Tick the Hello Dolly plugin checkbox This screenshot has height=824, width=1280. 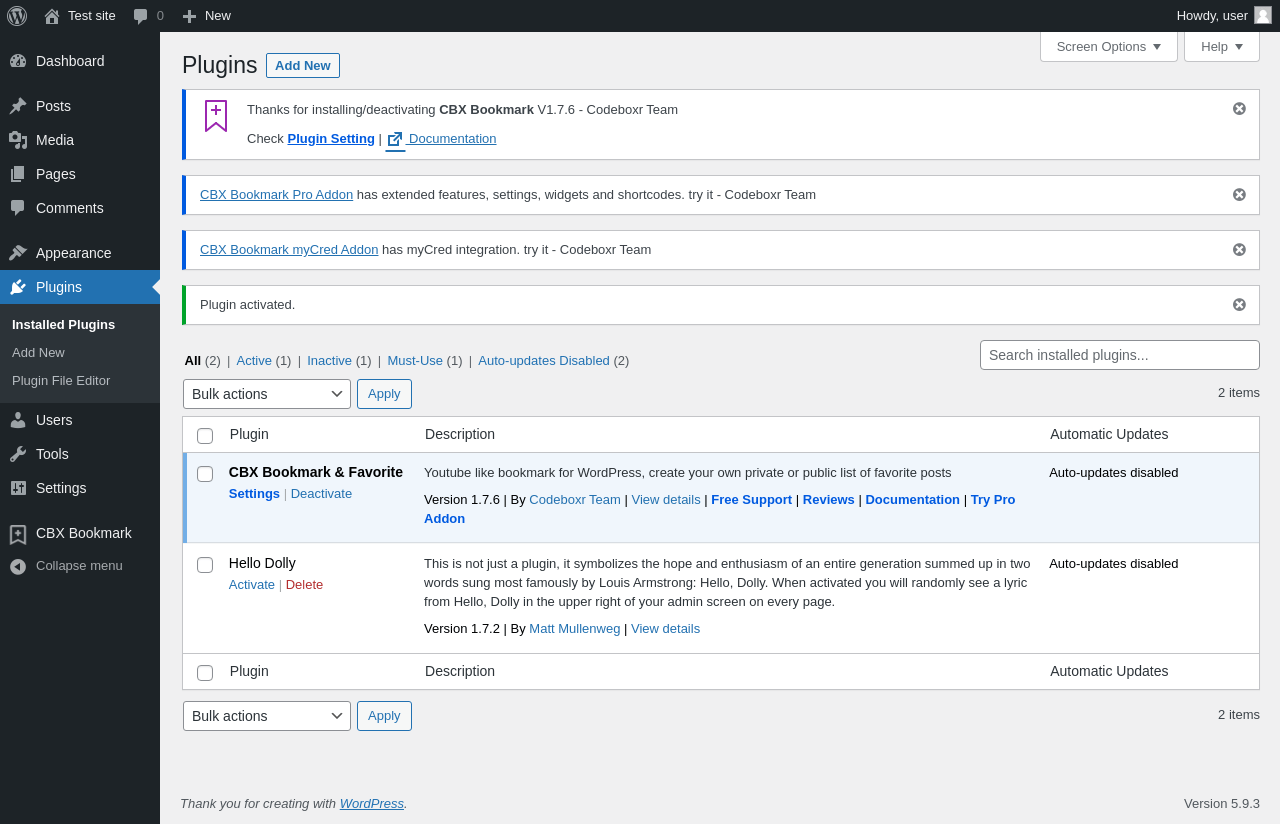205,565
